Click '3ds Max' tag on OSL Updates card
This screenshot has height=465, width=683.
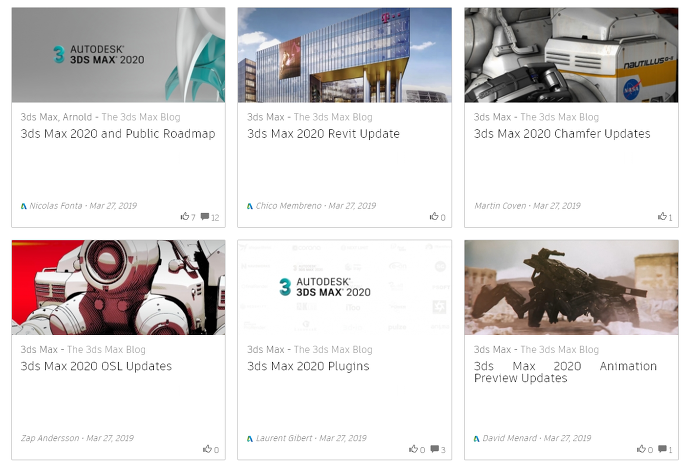pos(39,350)
